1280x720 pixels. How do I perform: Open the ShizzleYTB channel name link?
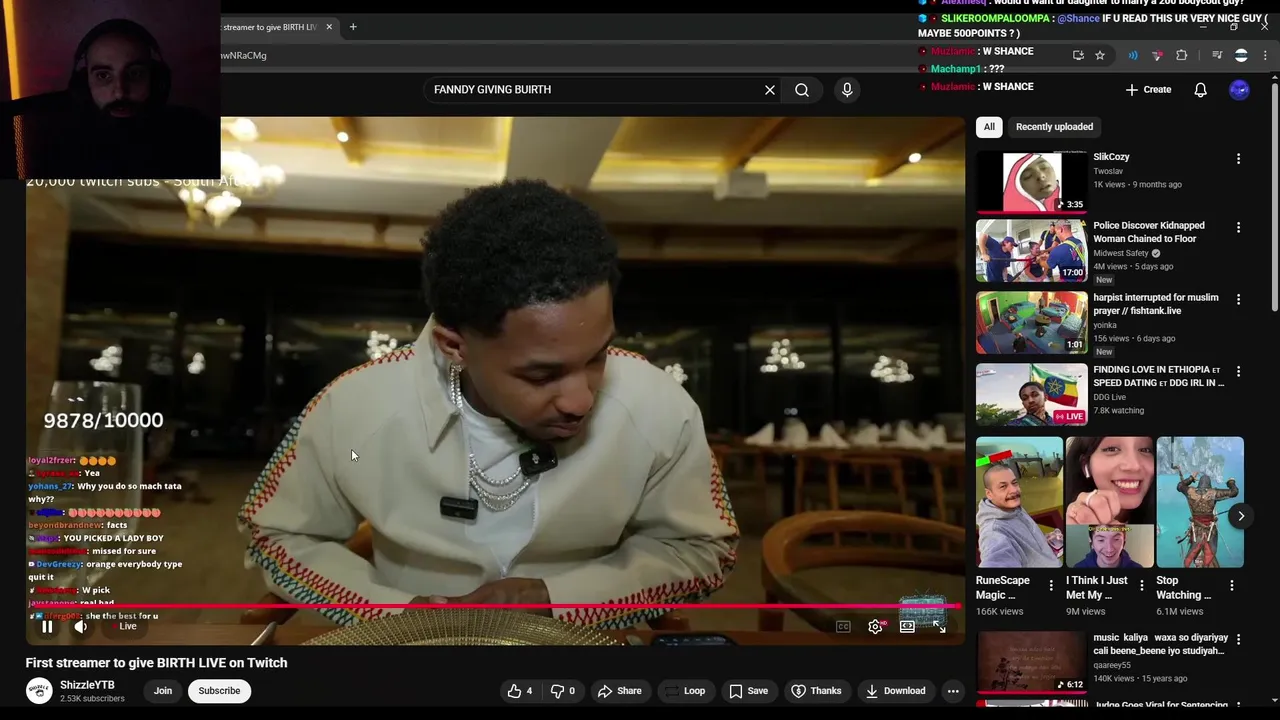pyautogui.click(x=87, y=685)
